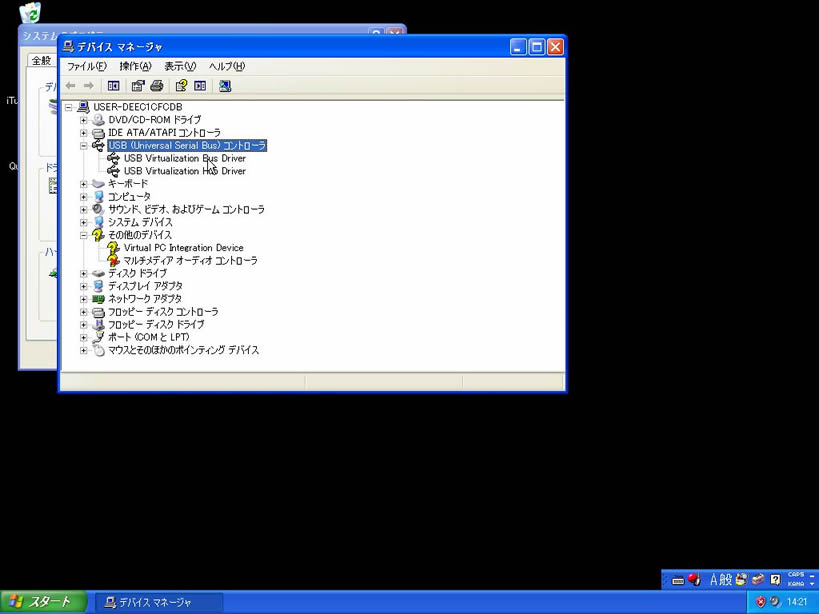
Task: Select USB Virtualization Hub Driver
Action: click(185, 171)
